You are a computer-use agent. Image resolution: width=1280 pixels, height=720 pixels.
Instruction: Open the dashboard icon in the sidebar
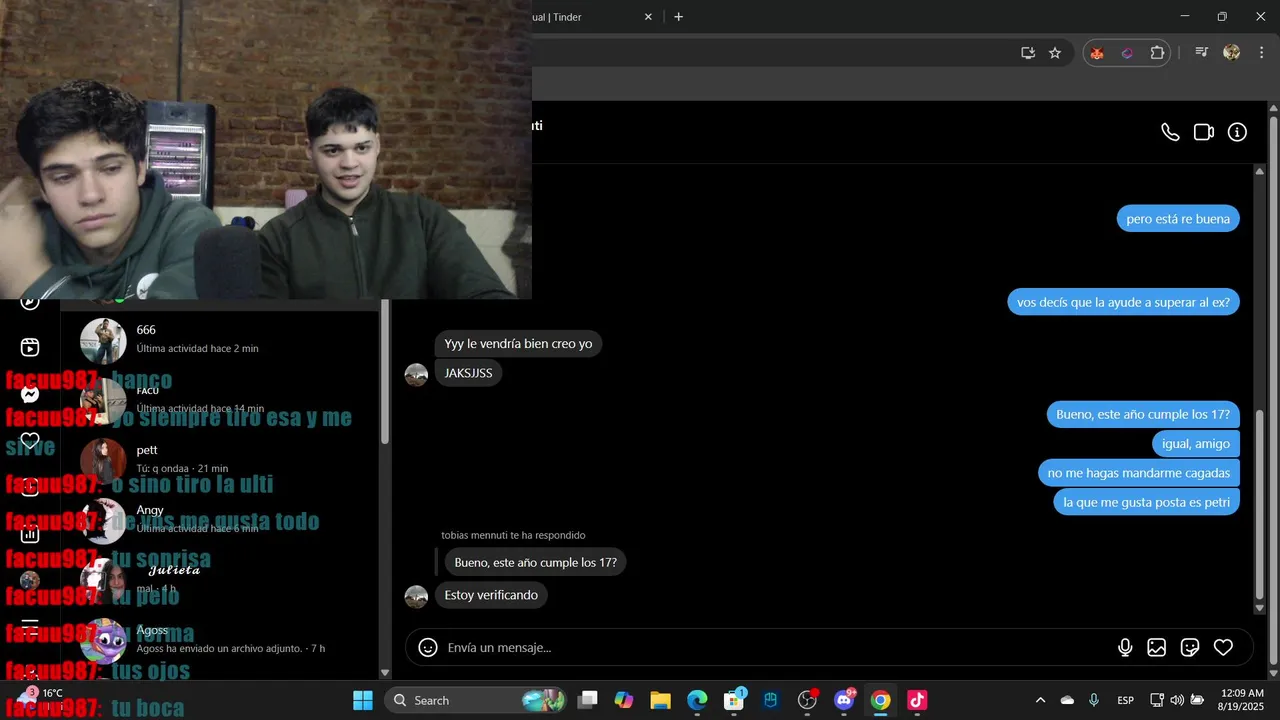(30, 534)
